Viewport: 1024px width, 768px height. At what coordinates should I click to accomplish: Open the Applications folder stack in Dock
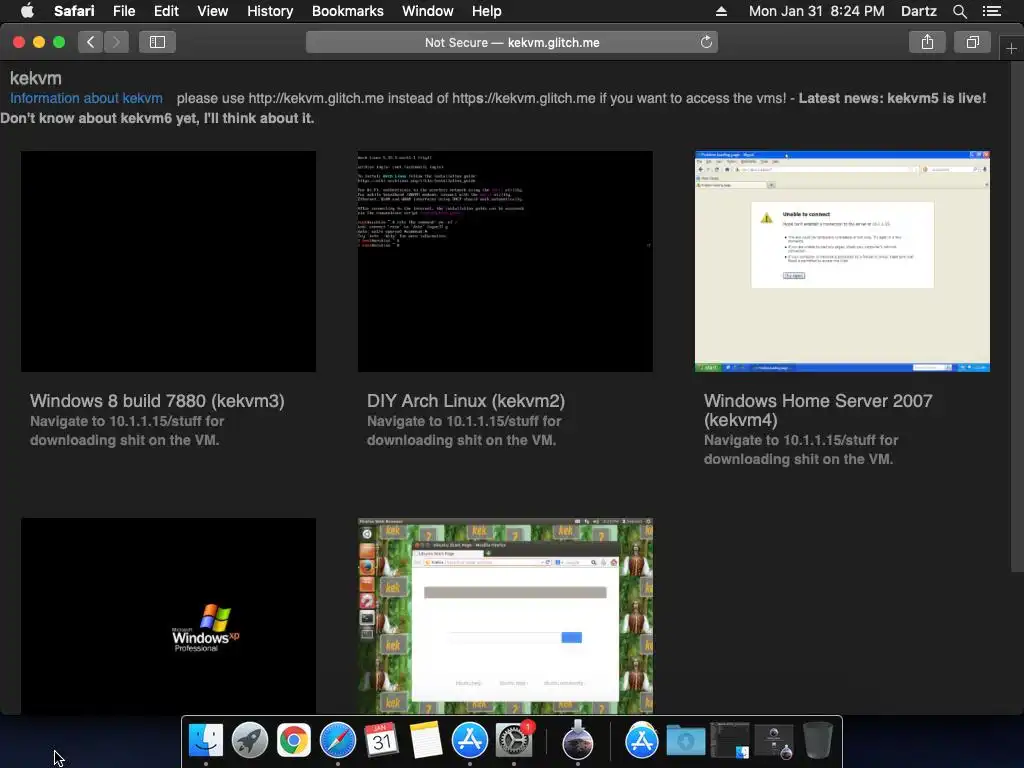(641, 740)
